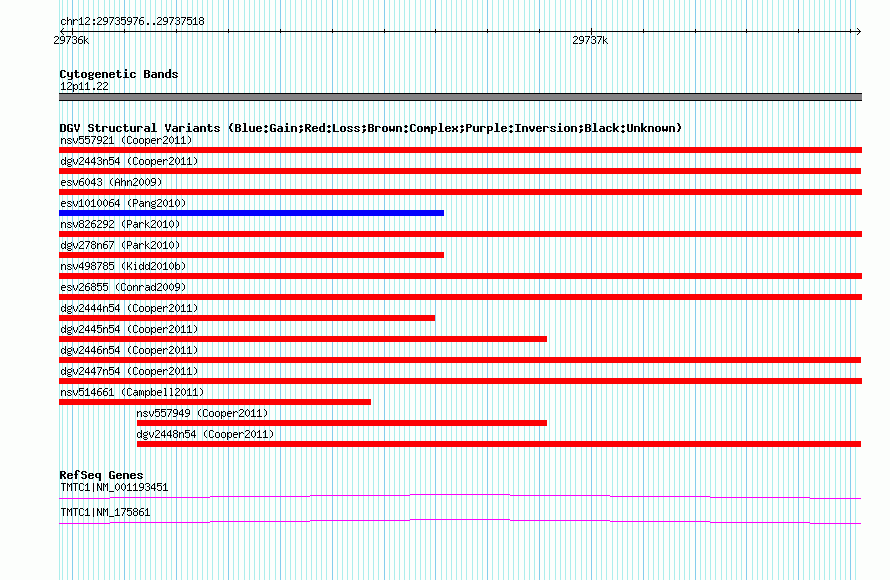Click the 29736k ruler label
The image size is (890, 580).
[71, 40]
